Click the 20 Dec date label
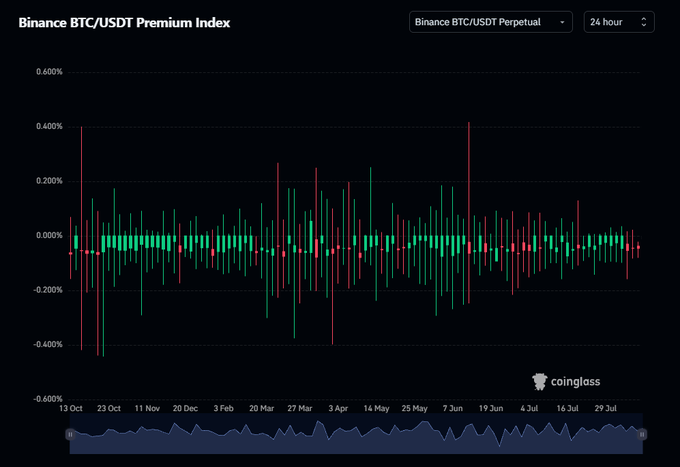Screen dimensions: 680x467 (185, 408)
